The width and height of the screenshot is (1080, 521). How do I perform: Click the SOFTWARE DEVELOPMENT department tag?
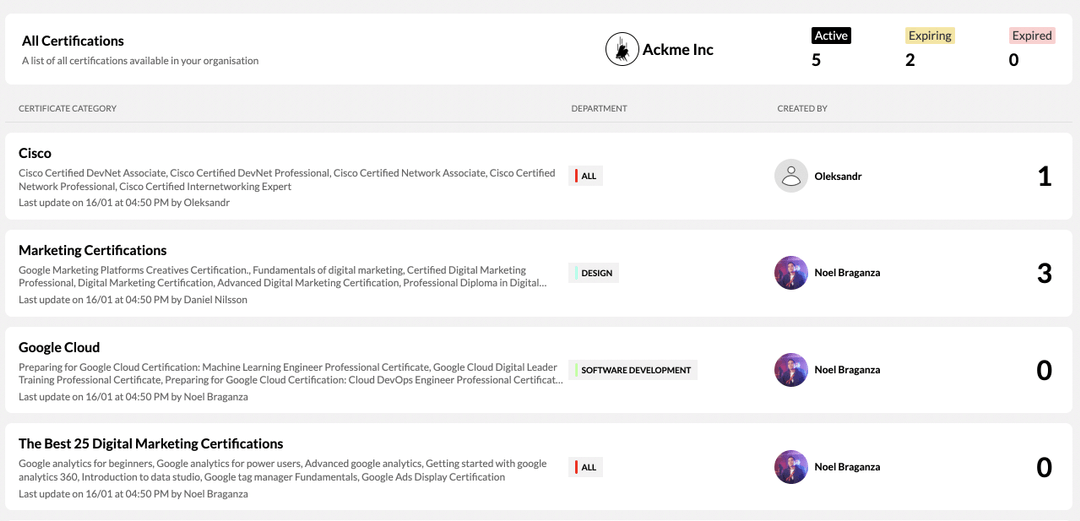[x=634, y=370]
